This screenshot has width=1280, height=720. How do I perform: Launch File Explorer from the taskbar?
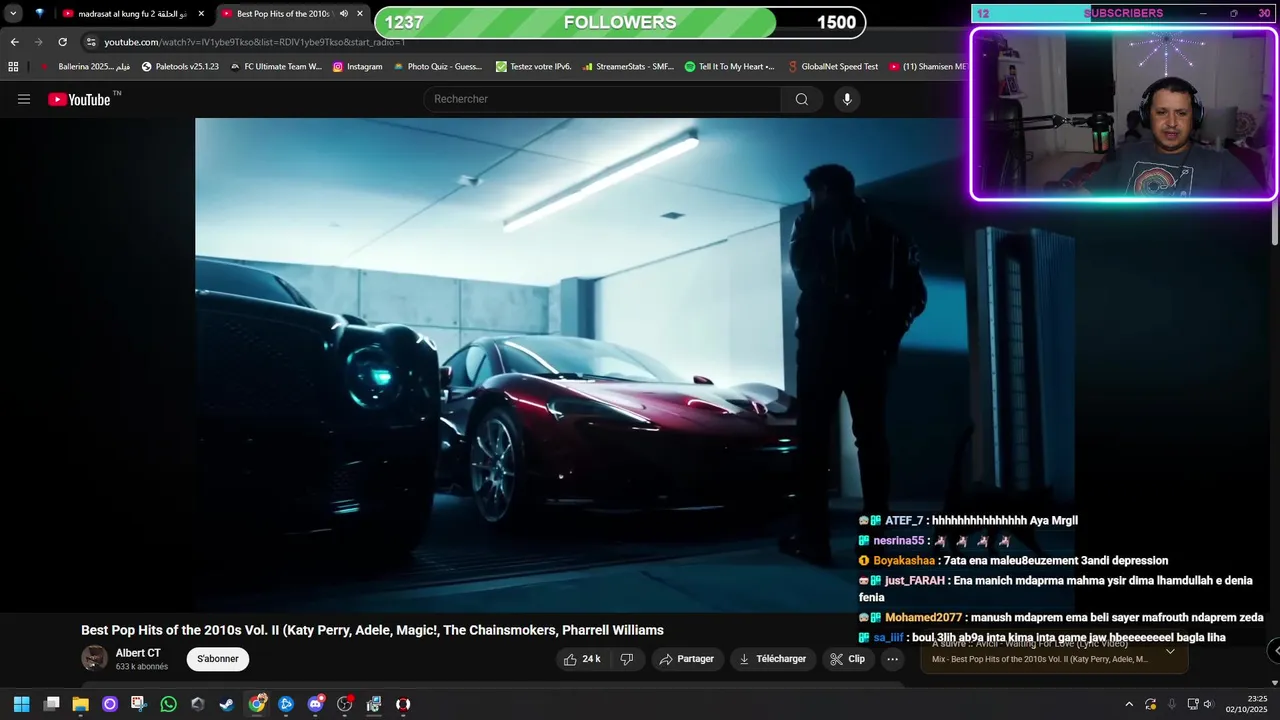click(81, 704)
